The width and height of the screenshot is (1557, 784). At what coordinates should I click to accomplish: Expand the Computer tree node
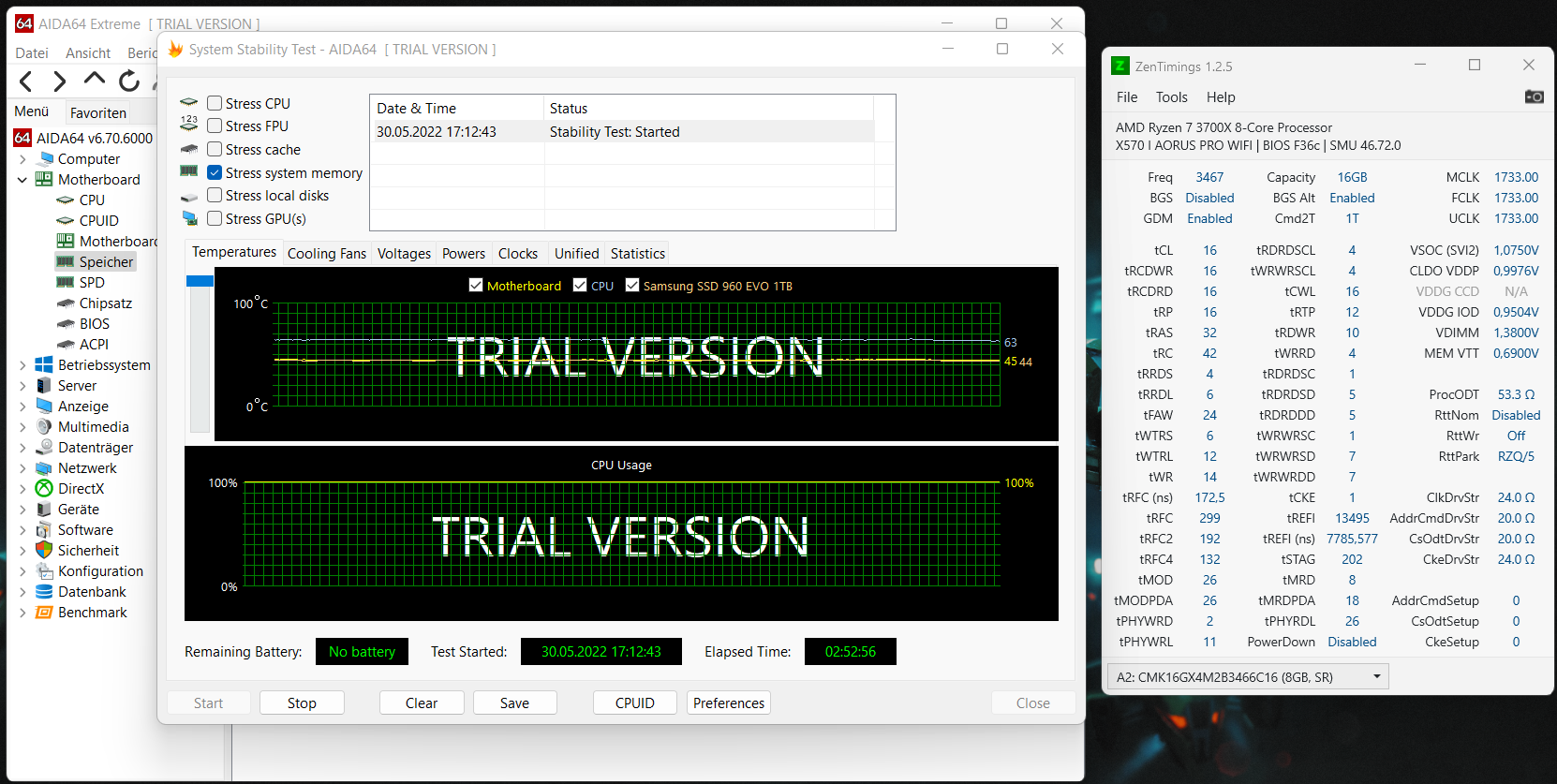pyautogui.click(x=22, y=159)
